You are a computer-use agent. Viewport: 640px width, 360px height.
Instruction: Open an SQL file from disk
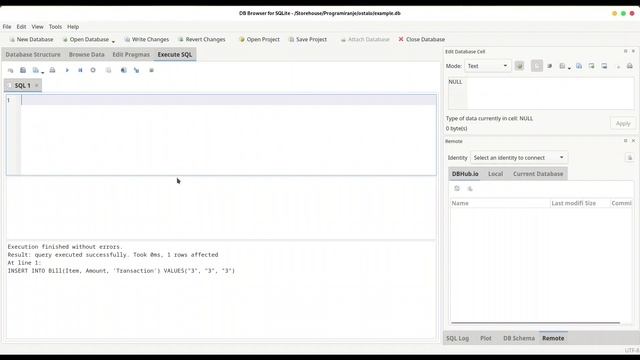tap(23, 70)
